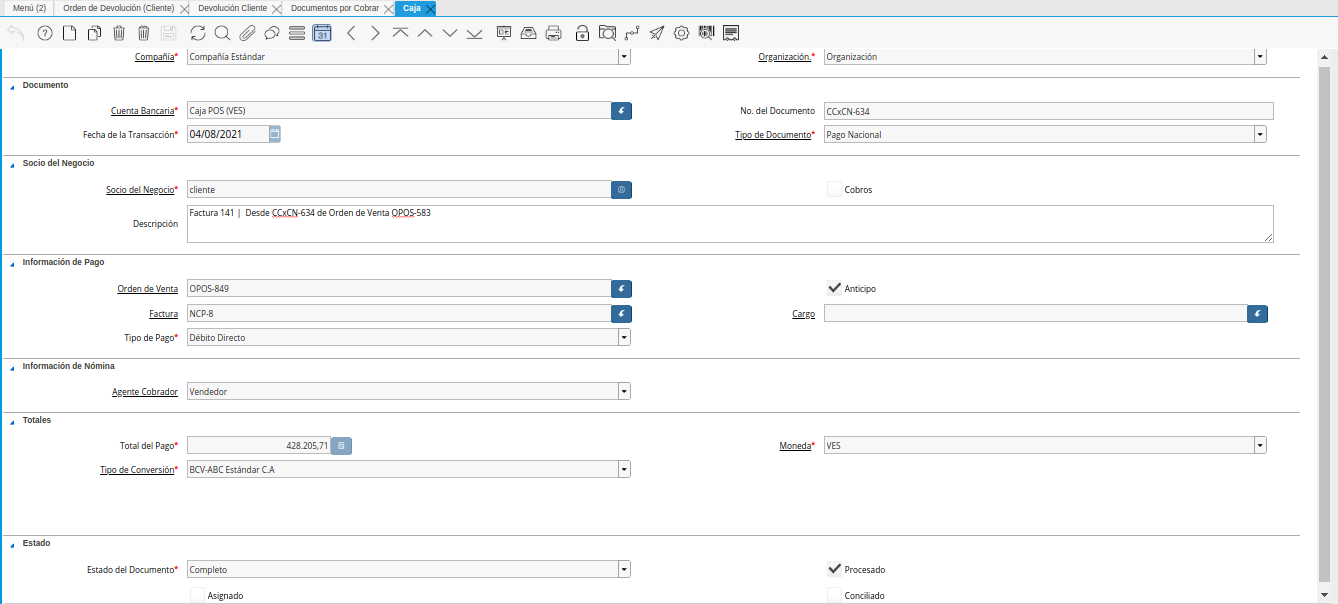Click Orden de Venta lookup button
The width and height of the screenshot is (1338, 604).
[621, 288]
